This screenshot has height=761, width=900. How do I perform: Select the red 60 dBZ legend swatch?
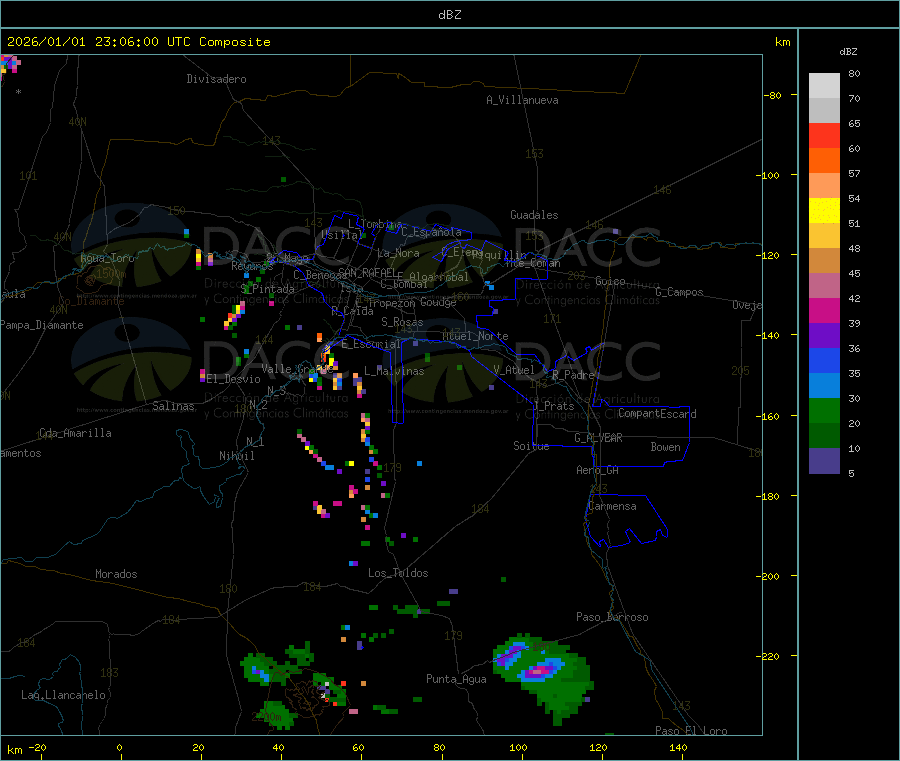point(824,135)
